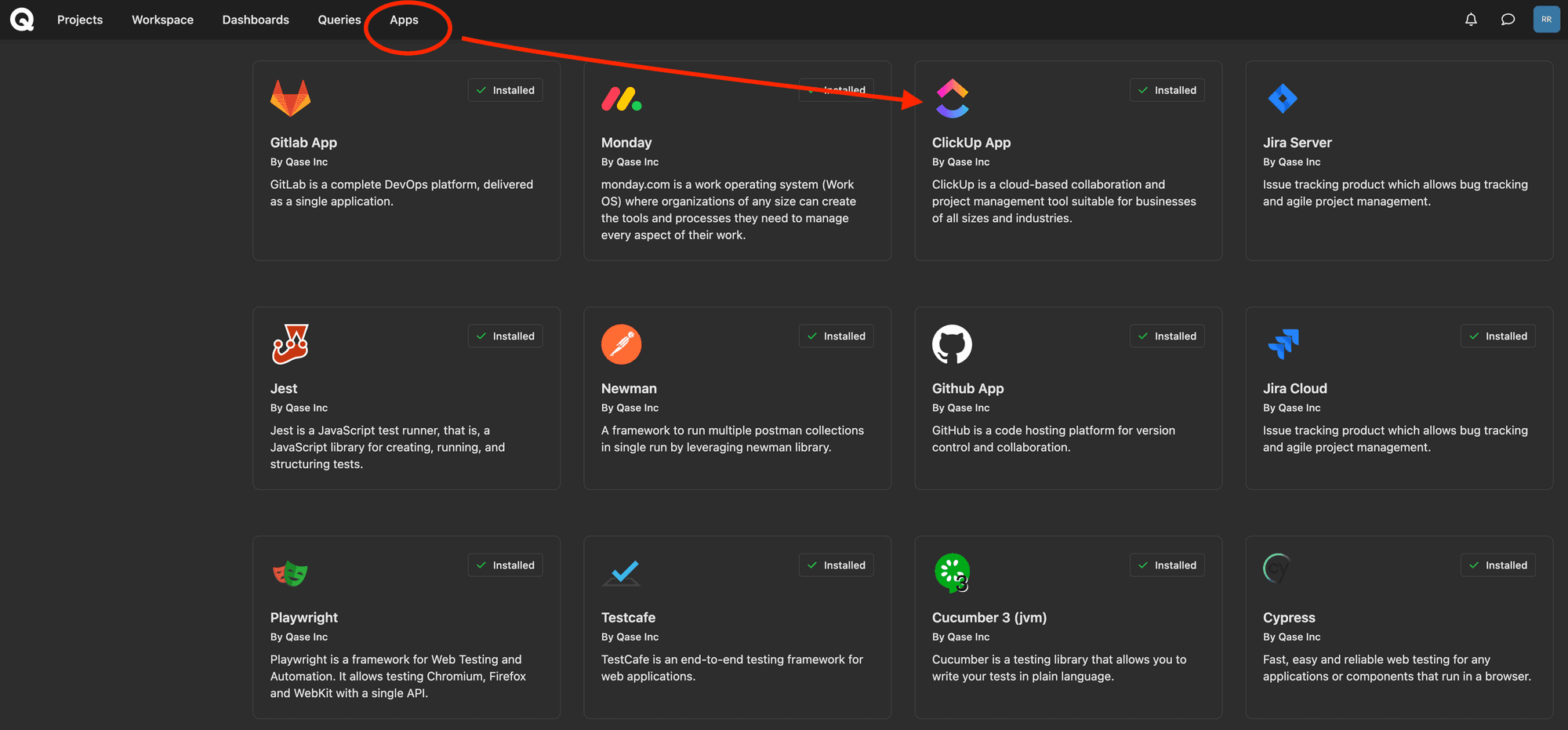
Task: Open the Workspace menu item
Action: click(x=162, y=20)
